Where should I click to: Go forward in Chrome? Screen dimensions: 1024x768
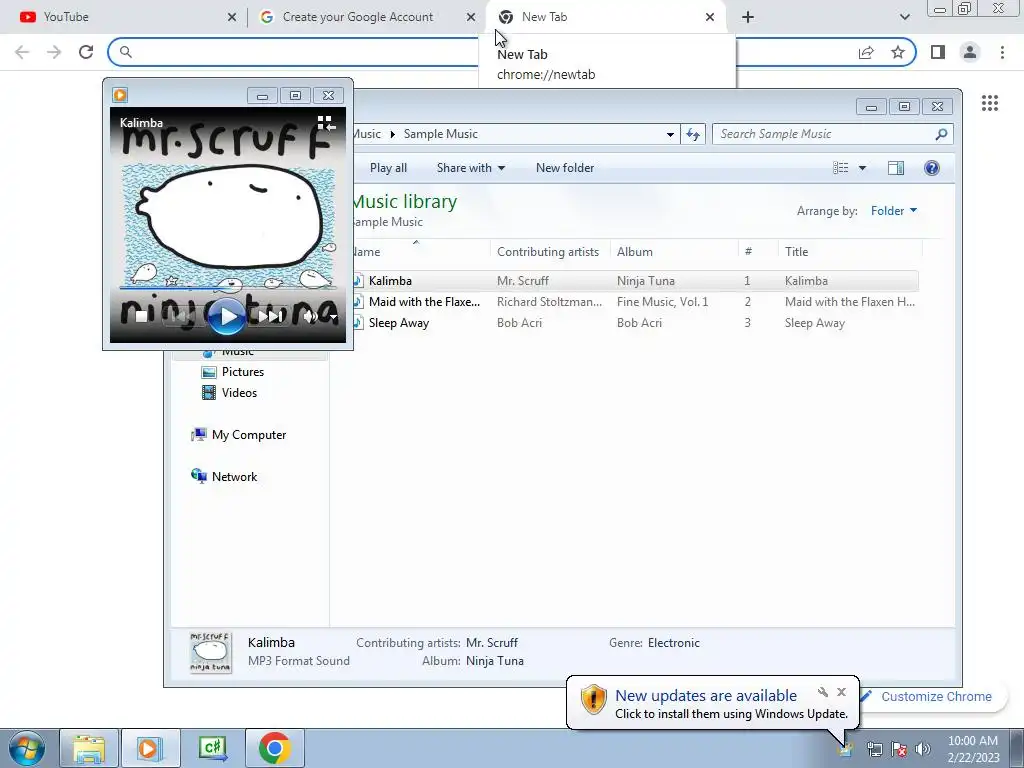[x=54, y=52]
